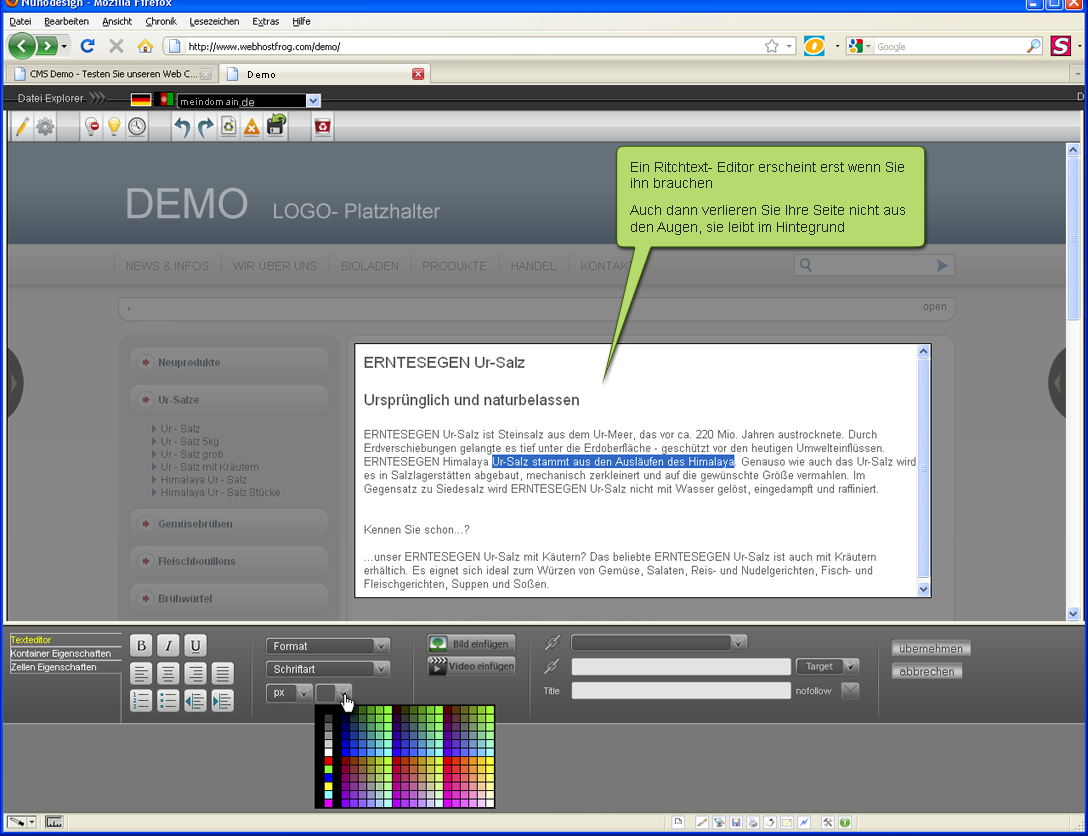Open the gear settings icon in CMS toolbar
Viewport: 1088px width, 836px height.
click(x=45, y=126)
